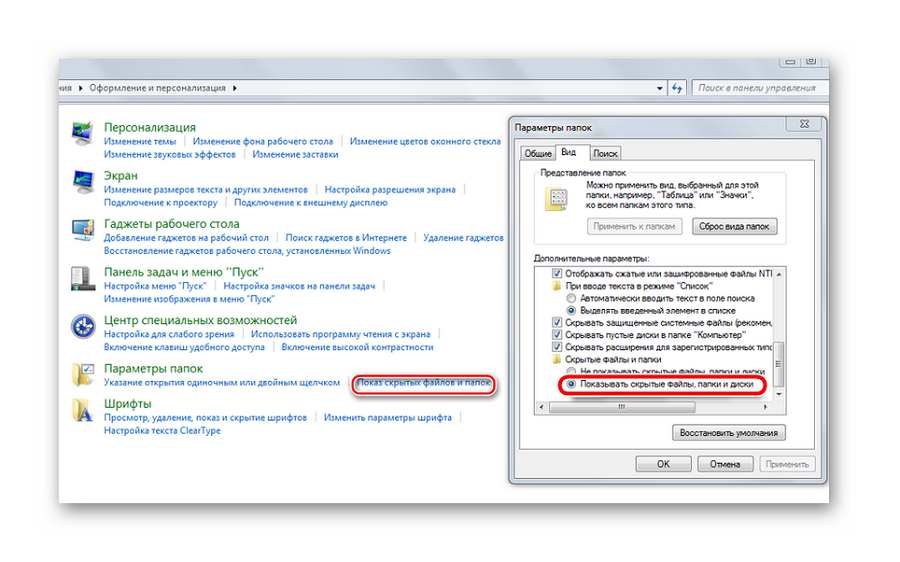Switch to the Общие tab

click(538, 153)
